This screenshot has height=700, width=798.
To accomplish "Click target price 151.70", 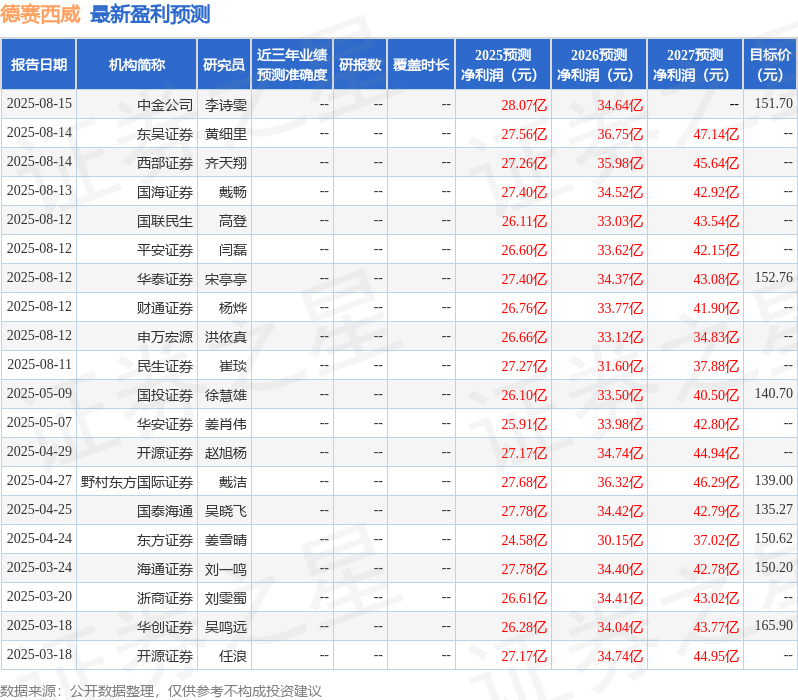I will point(774,103).
